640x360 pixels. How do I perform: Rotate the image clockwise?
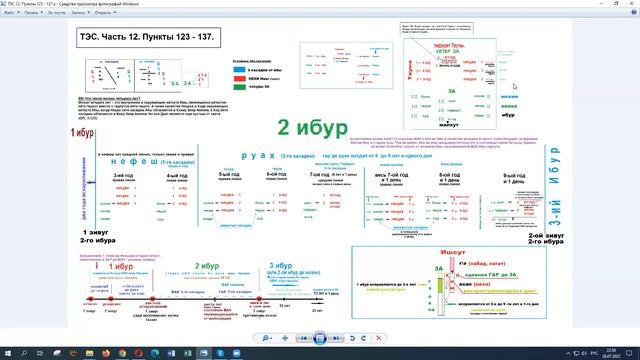click(363, 338)
